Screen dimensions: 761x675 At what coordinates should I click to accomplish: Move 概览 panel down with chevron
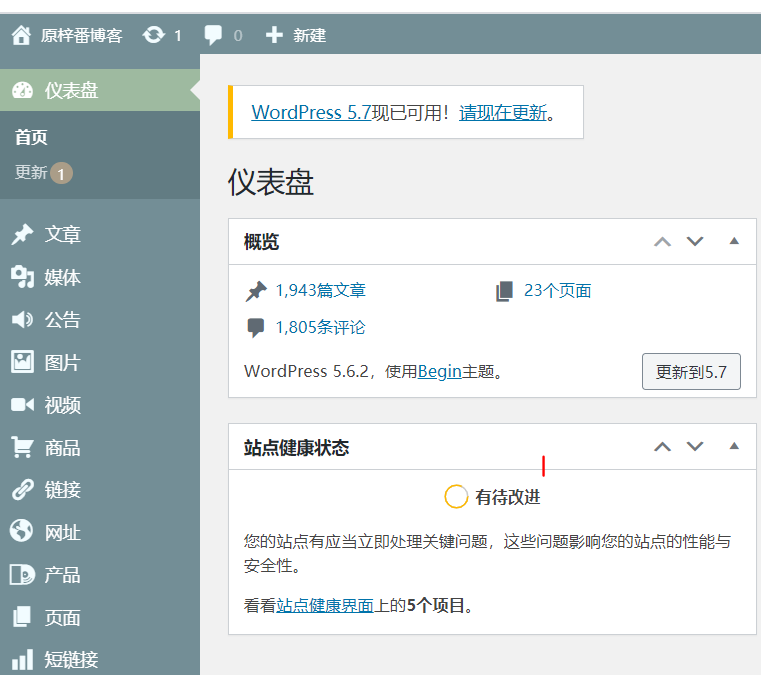[695, 241]
